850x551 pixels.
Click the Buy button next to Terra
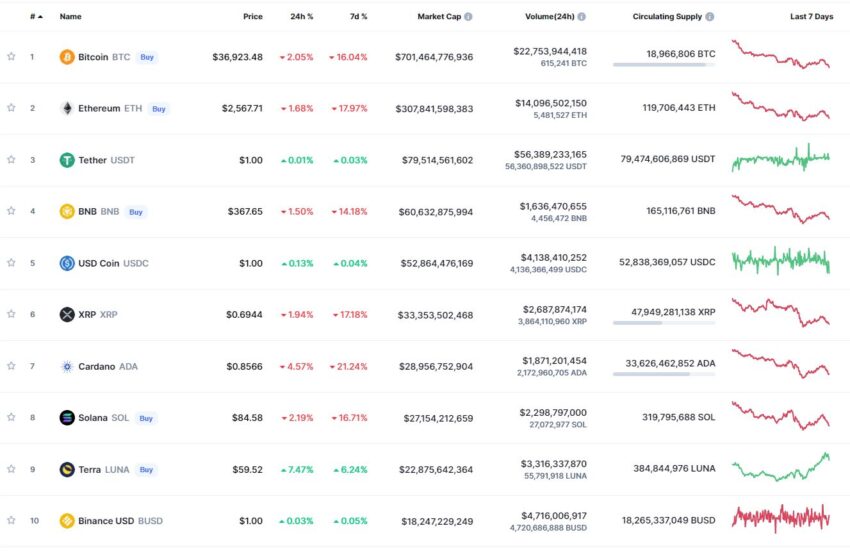coord(146,470)
